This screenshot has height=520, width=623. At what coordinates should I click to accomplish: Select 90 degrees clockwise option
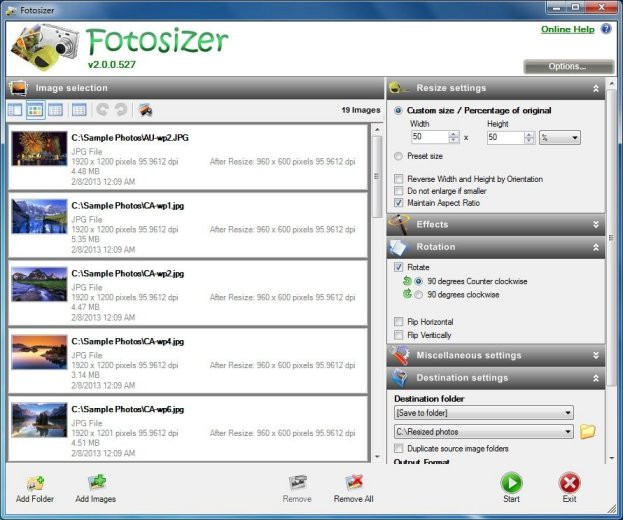pos(418,295)
